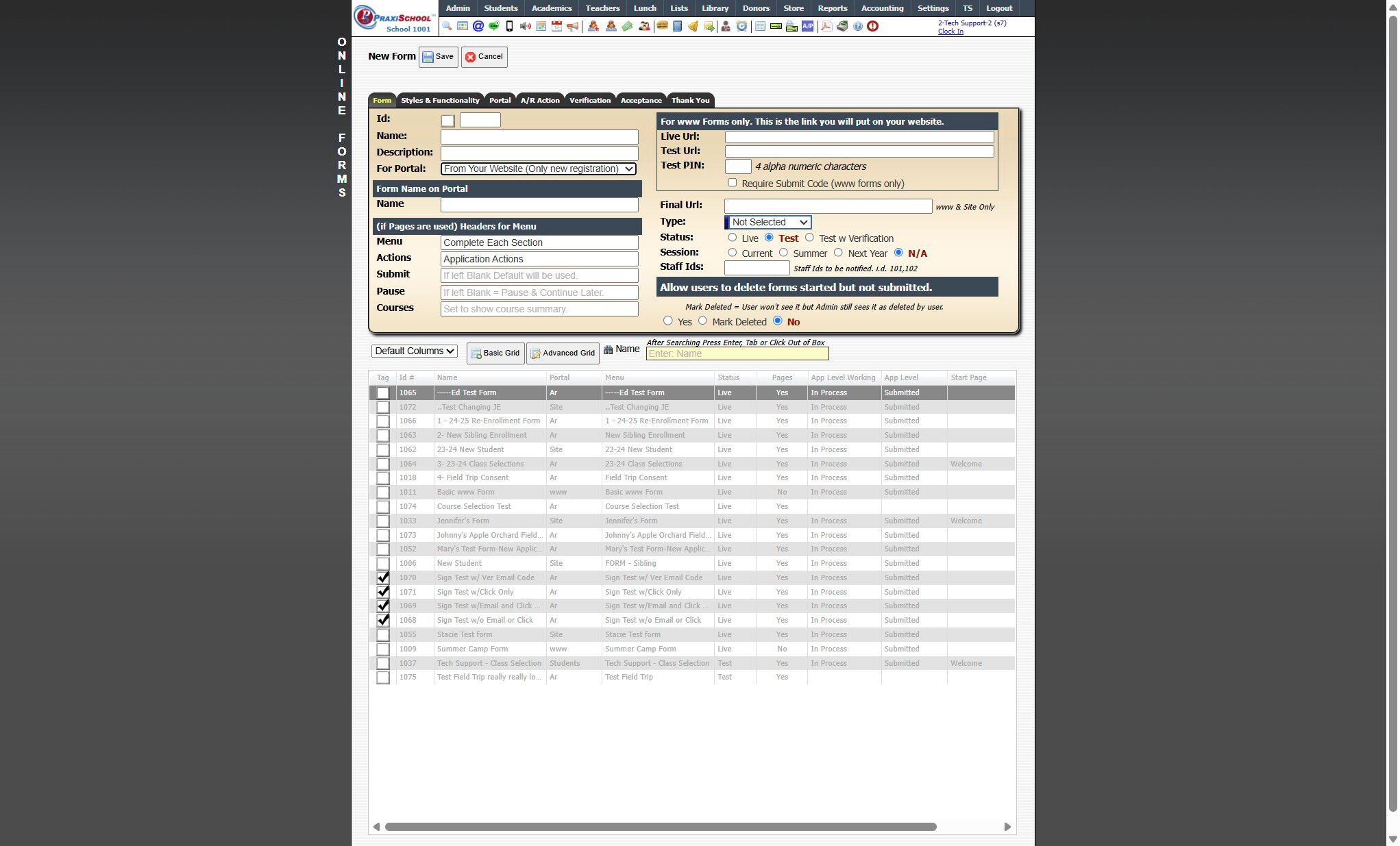The height and width of the screenshot is (846, 1400).
Task: Click the magnifying glass search icon
Action: (447, 26)
